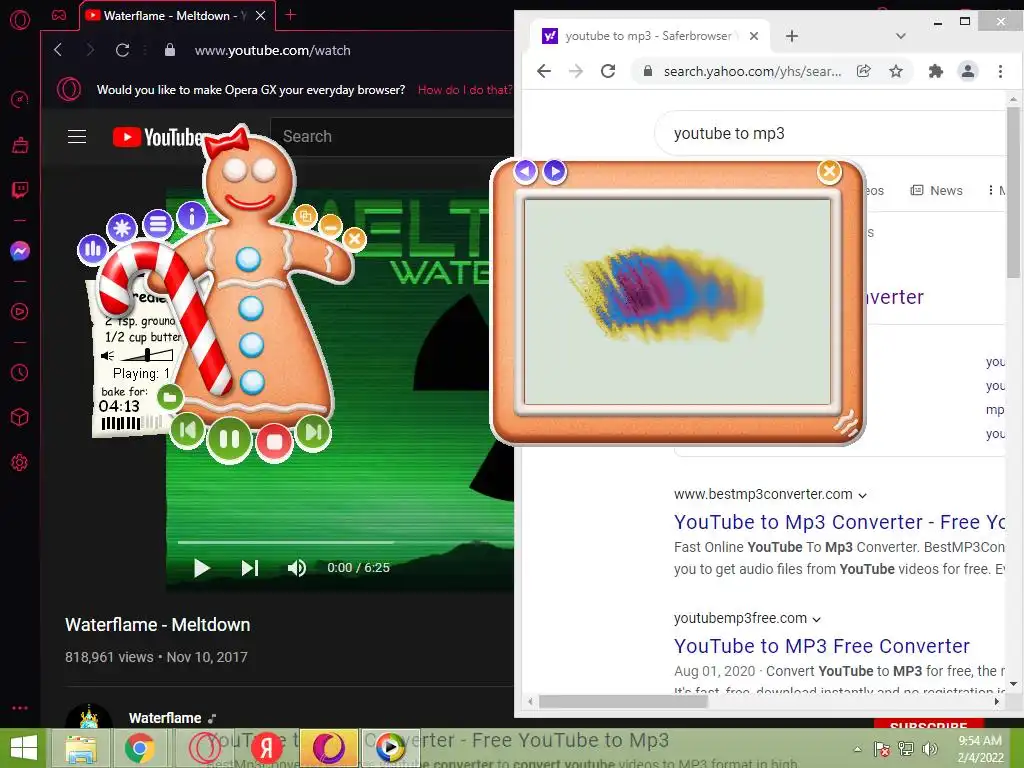Click YouTube's next video button
Image resolution: width=1024 pixels, height=768 pixels.
249,568
